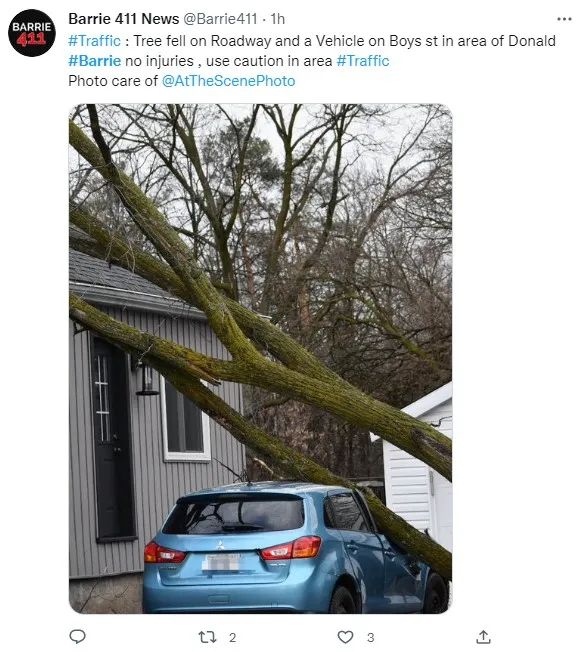587x652 pixels.
Task: Open the three-dot more options menu
Action: (x=564, y=19)
